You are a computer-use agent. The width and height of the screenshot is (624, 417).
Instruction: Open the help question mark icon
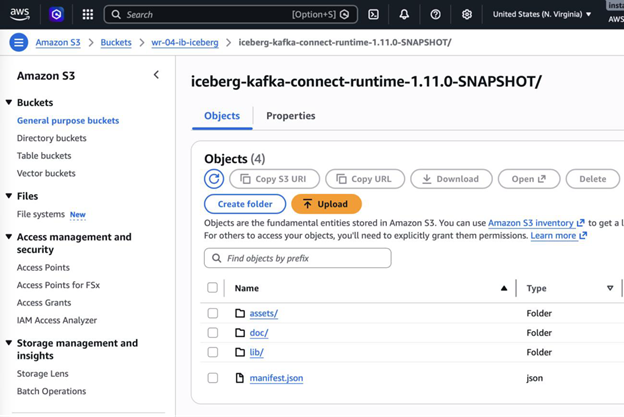tap(435, 15)
